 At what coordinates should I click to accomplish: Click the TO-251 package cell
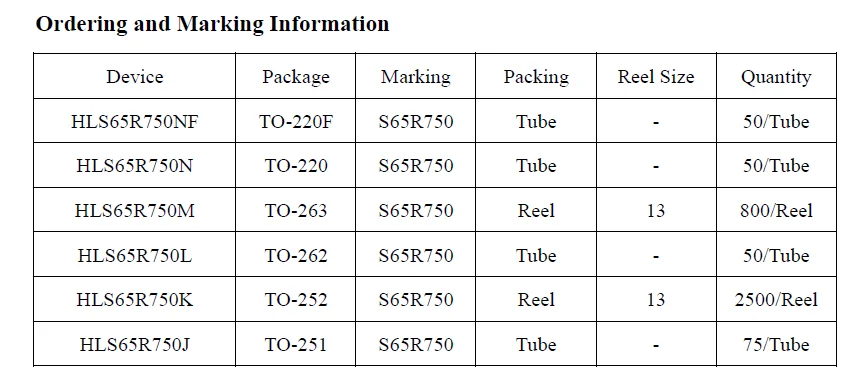pyautogui.click(x=296, y=345)
